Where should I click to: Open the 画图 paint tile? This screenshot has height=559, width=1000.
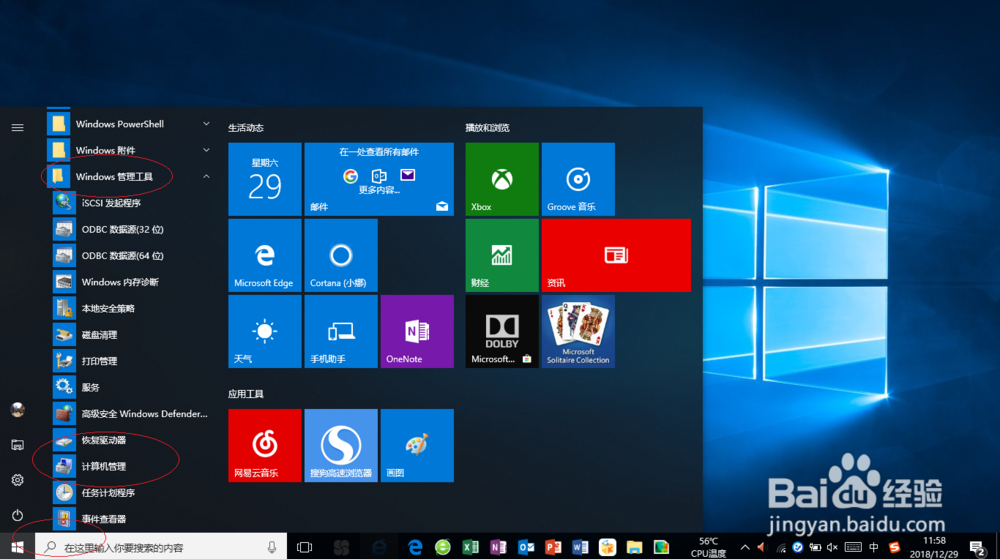click(417, 446)
